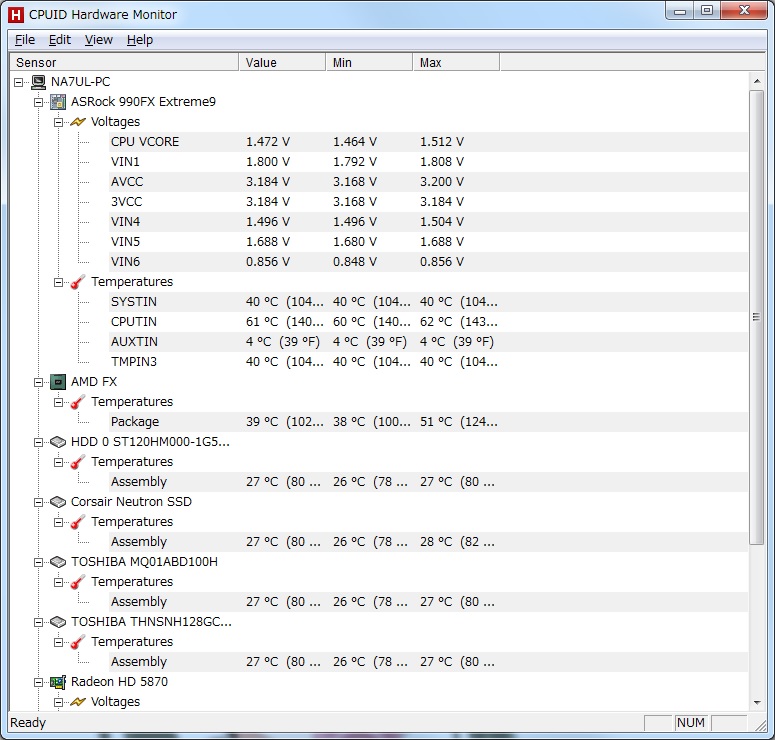Viewport: 775px width, 740px height.
Task: Collapse the Corsair Neutron SSD node
Action: (39, 502)
